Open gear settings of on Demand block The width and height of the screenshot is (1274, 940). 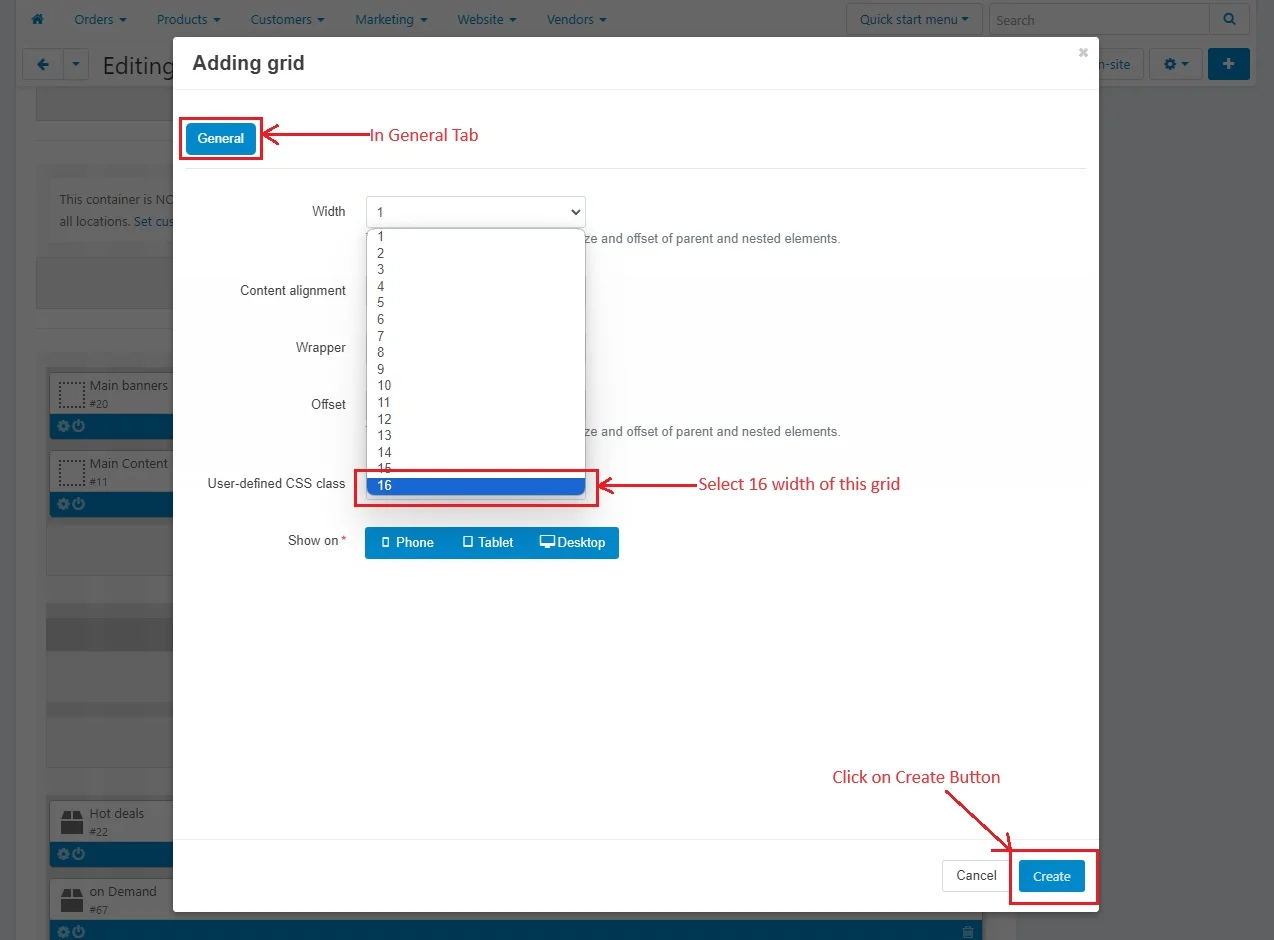pos(63,932)
